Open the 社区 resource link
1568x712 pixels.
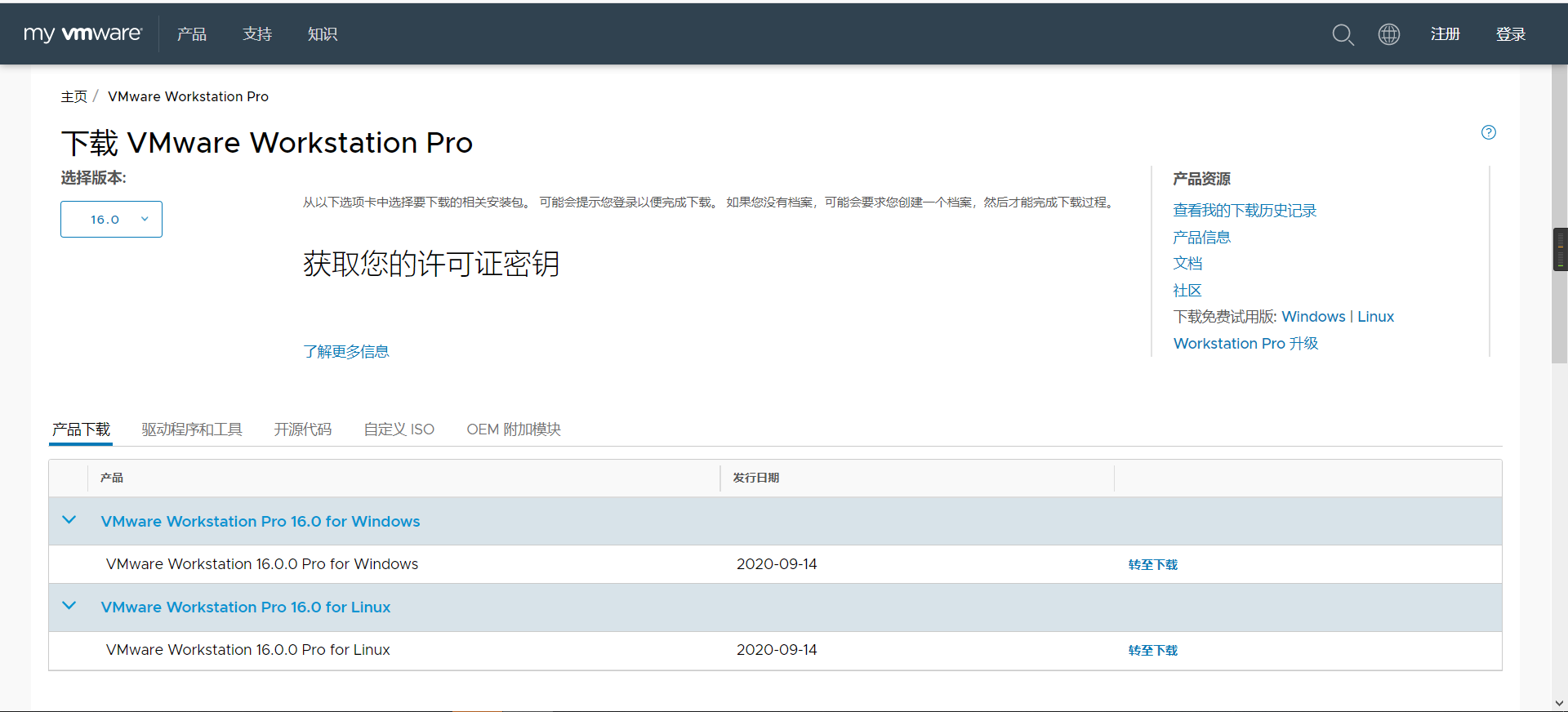tap(1187, 291)
